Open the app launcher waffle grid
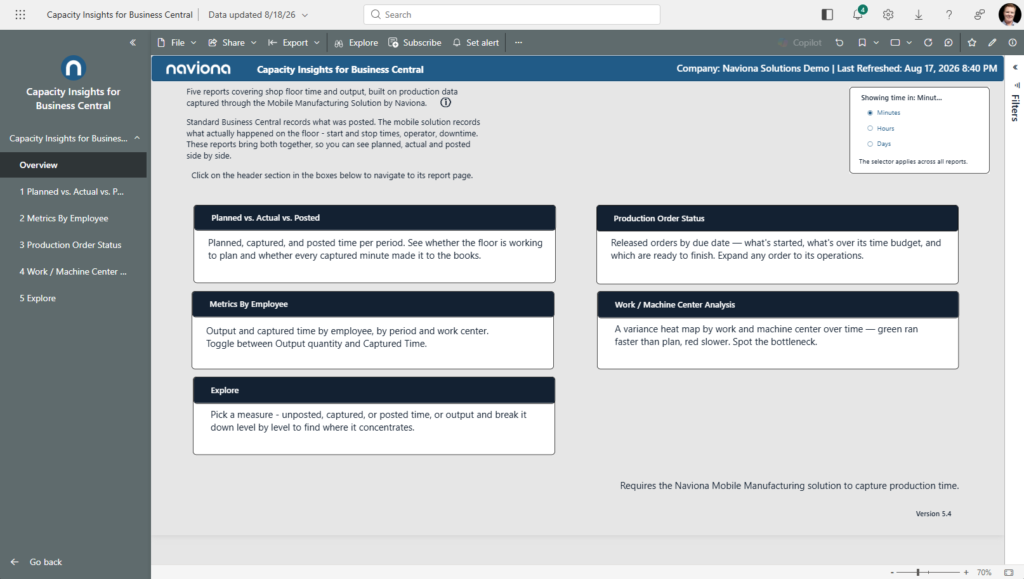 pos(20,14)
